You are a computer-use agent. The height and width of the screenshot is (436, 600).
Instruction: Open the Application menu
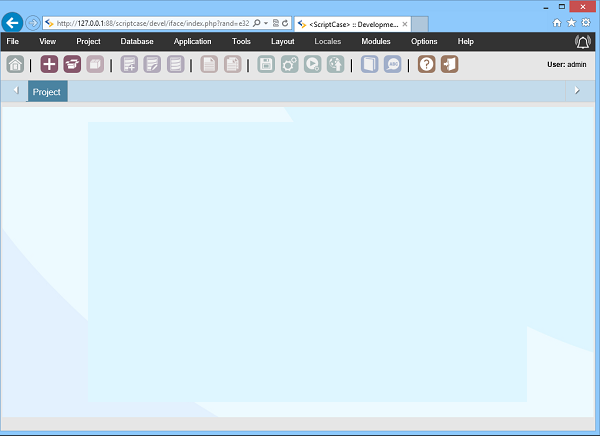pyautogui.click(x=192, y=41)
